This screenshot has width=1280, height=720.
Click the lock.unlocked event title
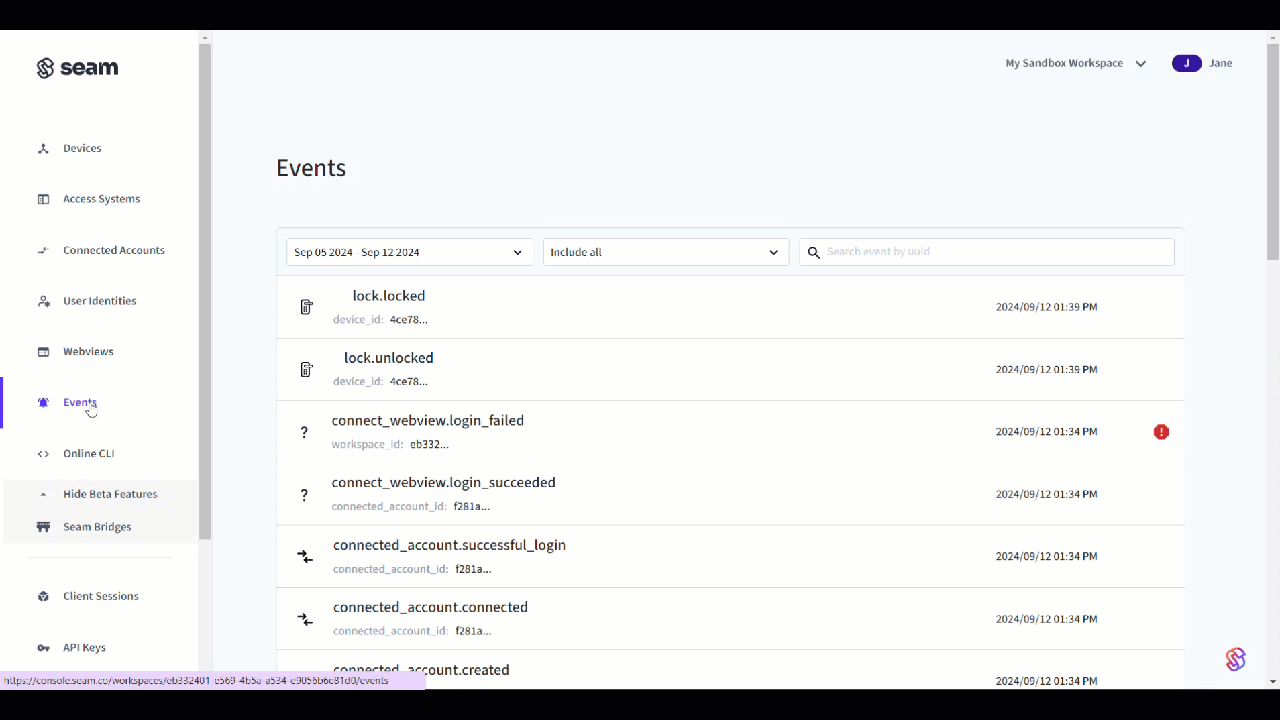click(389, 358)
